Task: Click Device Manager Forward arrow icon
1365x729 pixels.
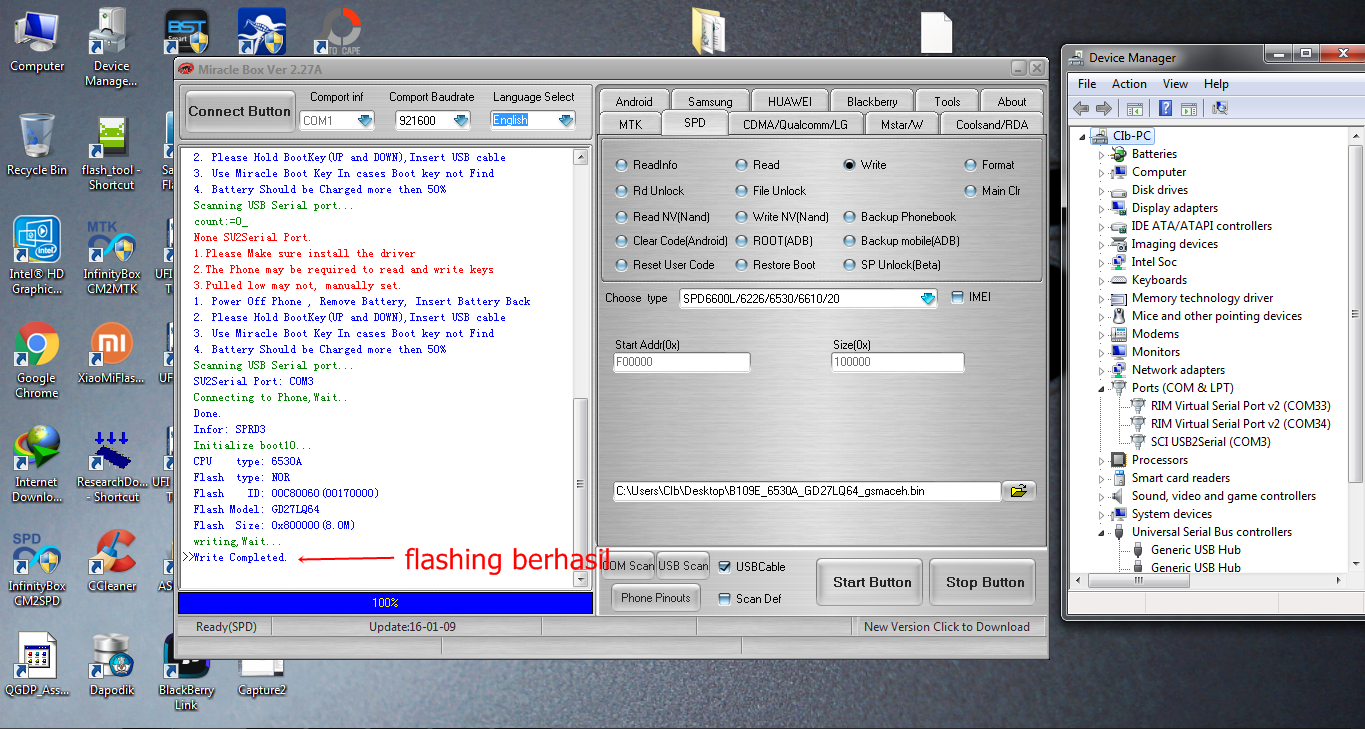Action: (1104, 108)
